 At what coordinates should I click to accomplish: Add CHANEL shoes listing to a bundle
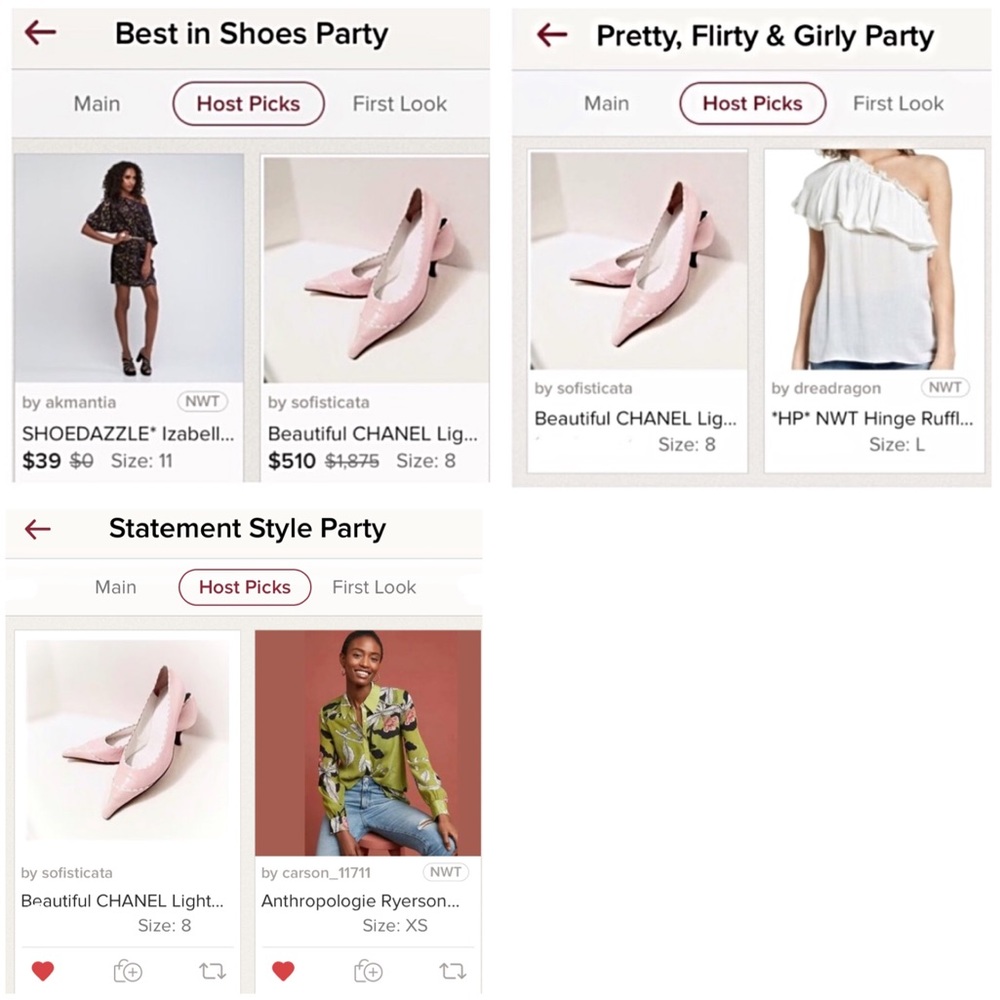pos(128,970)
